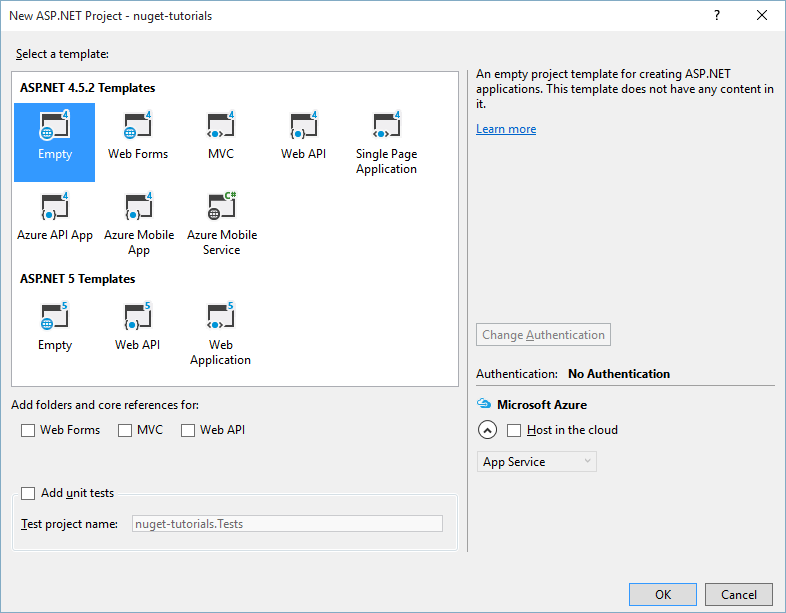Open the App Service dropdown
Image resolution: width=786 pixels, height=613 pixels.
pos(536,462)
